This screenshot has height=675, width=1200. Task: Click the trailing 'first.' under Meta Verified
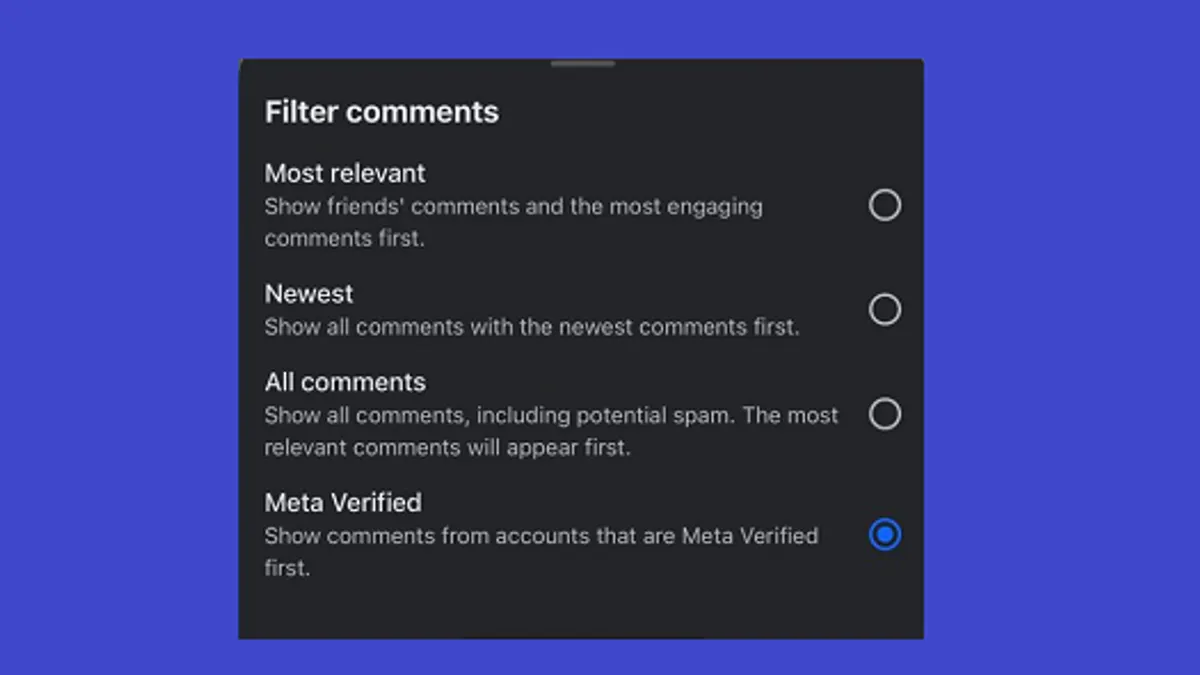pos(287,567)
